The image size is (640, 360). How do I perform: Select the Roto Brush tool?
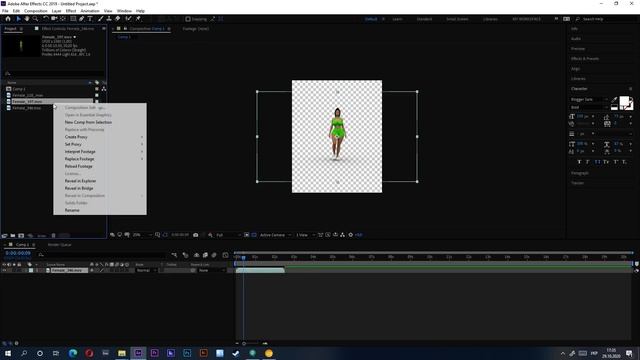coord(129,19)
